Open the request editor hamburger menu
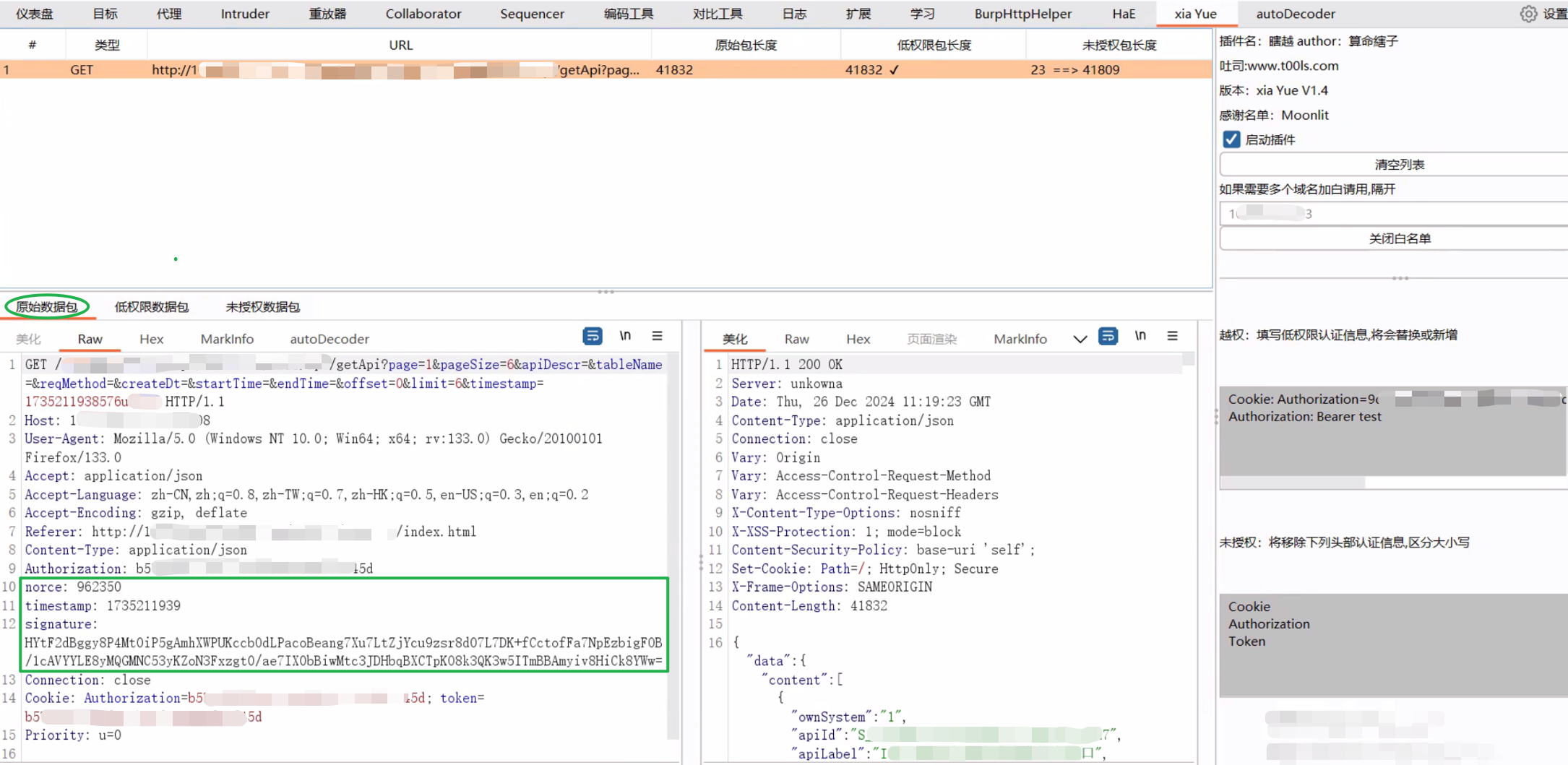Screen dimensions: 1568x765 point(657,336)
